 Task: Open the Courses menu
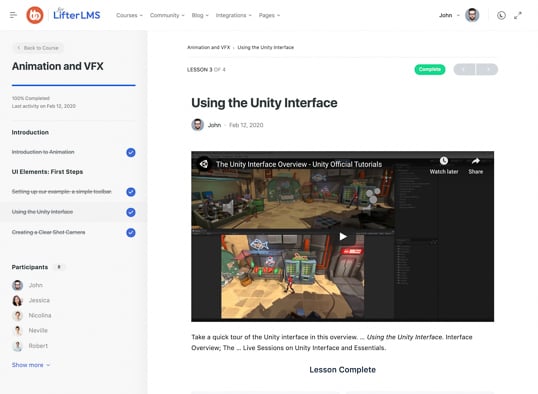coord(129,15)
